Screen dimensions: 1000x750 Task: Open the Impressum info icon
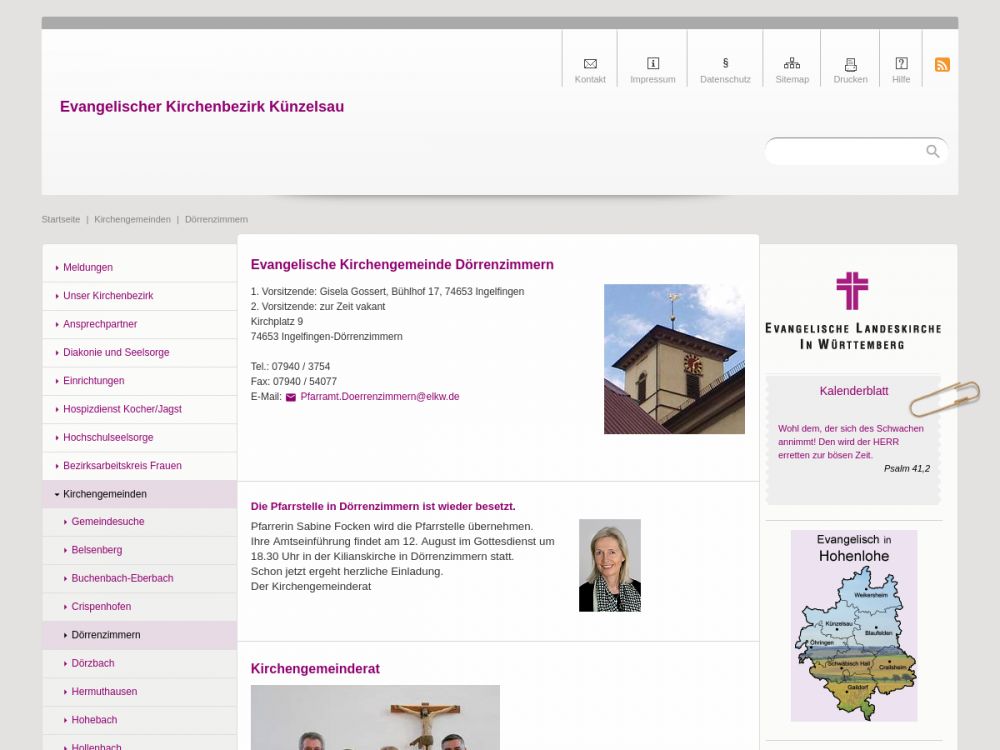[653, 64]
